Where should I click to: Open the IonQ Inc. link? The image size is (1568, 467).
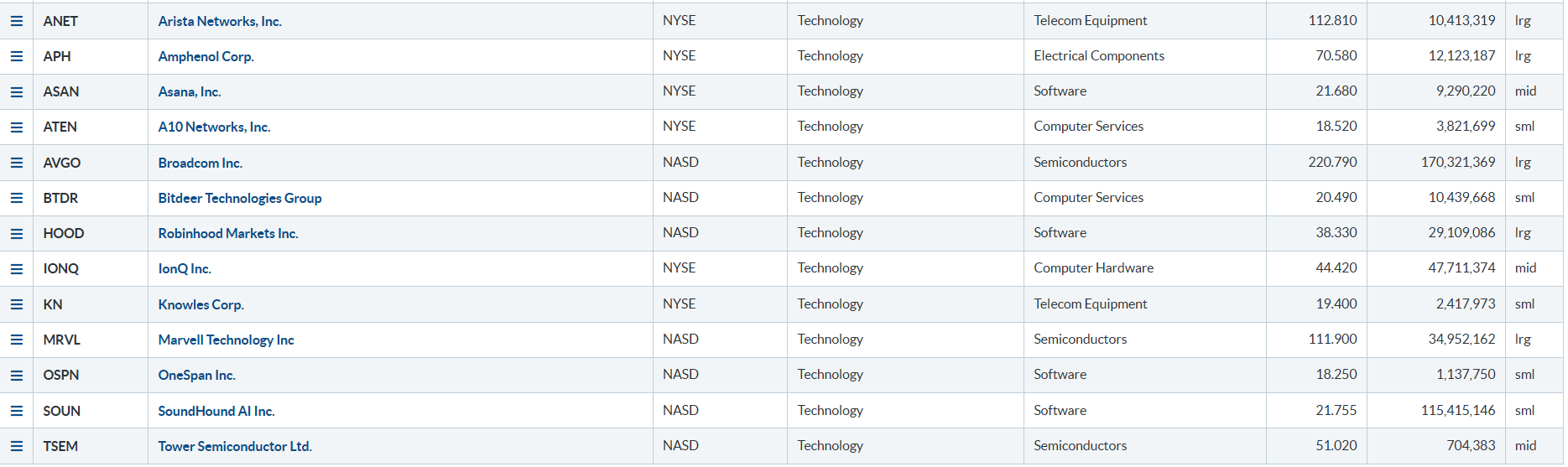pos(185,268)
